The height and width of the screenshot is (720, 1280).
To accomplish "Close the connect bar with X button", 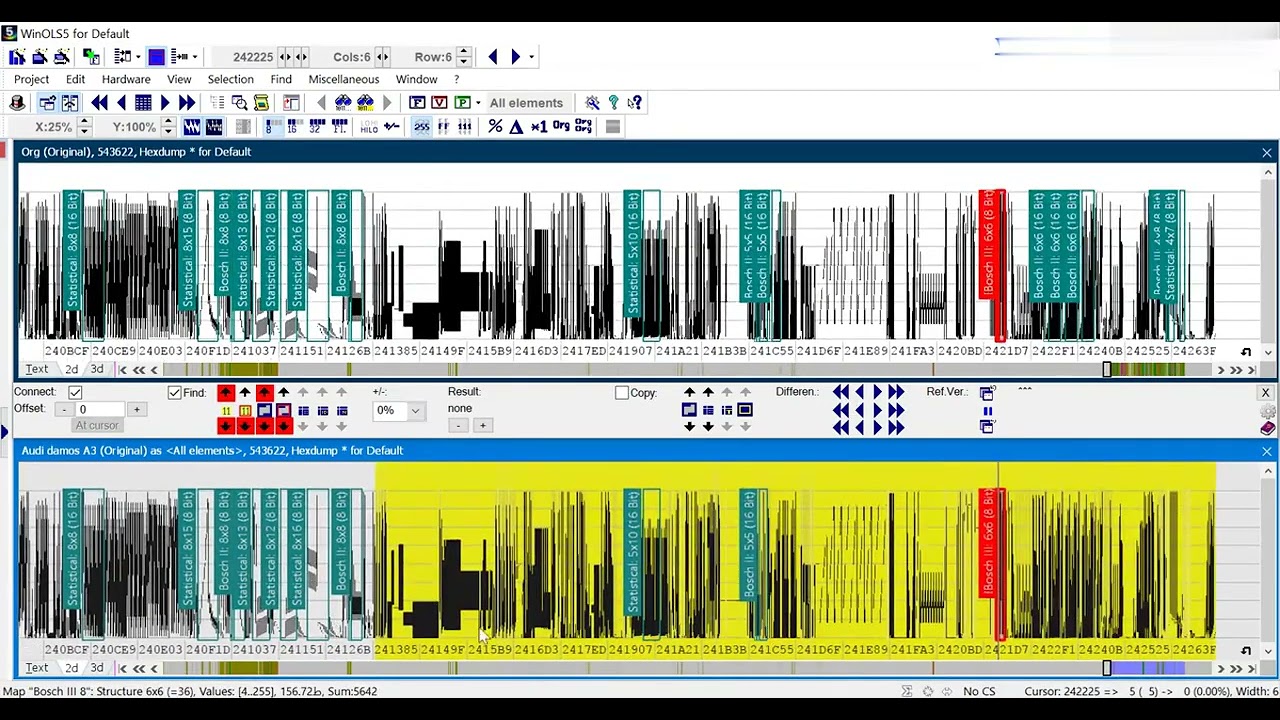I will point(1265,393).
